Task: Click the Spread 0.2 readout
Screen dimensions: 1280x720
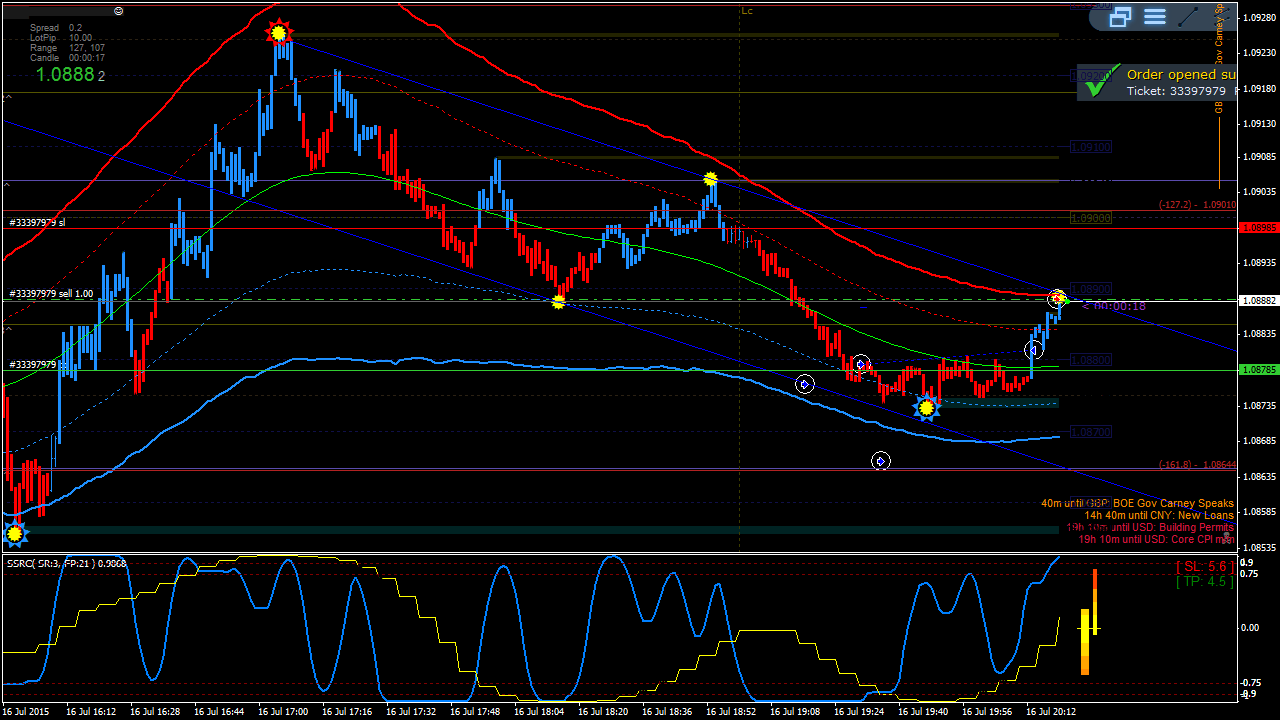Action: [x=57, y=28]
